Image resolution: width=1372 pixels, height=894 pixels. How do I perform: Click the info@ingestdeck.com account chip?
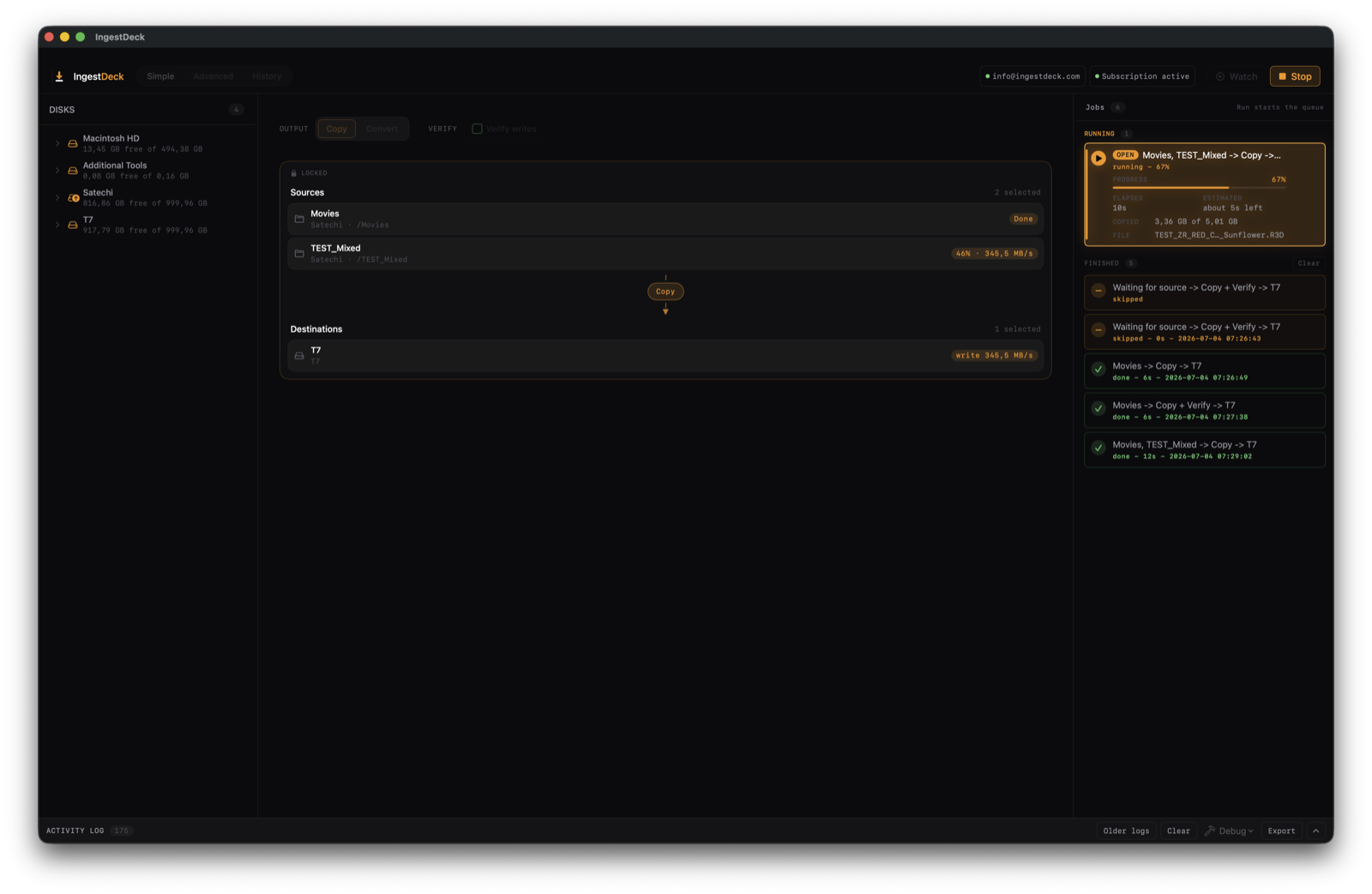point(1032,76)
